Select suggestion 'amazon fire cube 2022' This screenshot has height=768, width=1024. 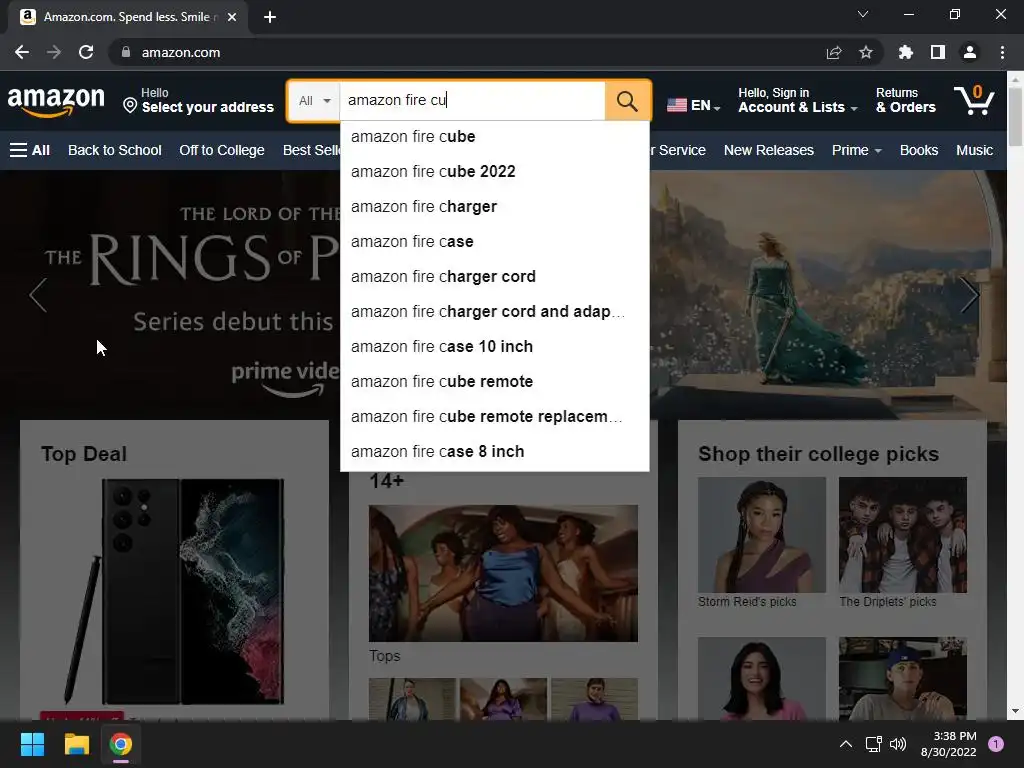[x=494, y=172]
